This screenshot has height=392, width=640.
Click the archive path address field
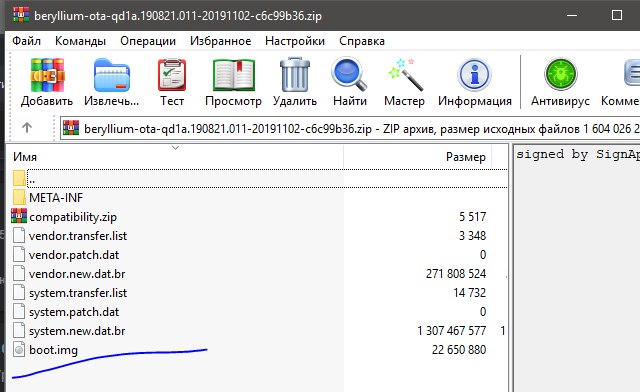pyautogui.click(x=350, y=129)
